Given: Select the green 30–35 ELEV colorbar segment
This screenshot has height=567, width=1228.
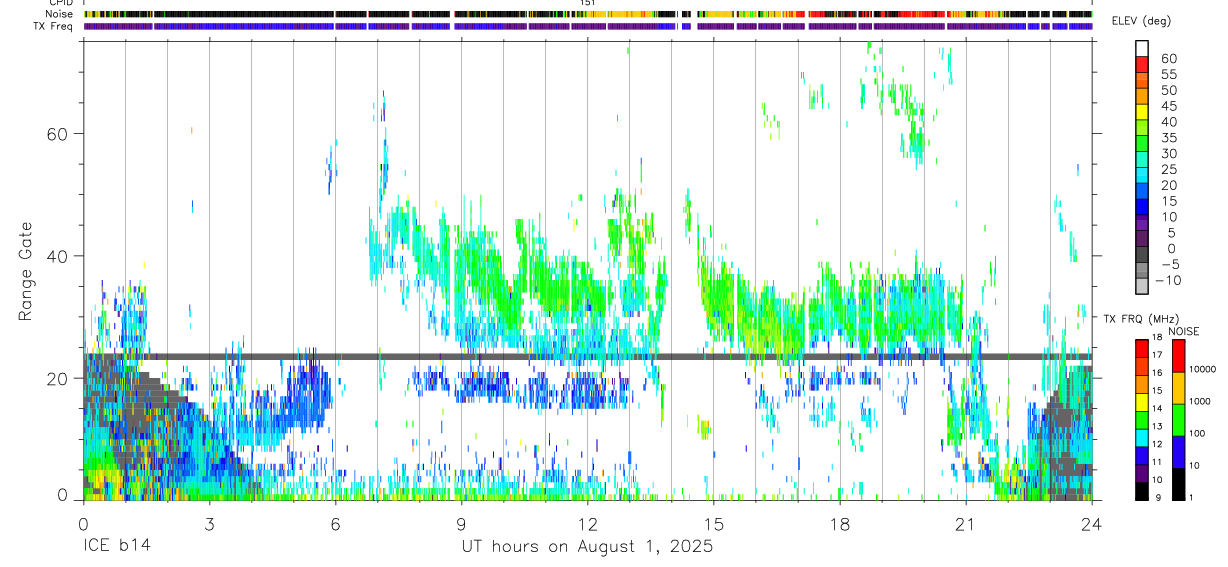Looking at the screenshot, I should pyautogui.click(x=1143, y=145).
